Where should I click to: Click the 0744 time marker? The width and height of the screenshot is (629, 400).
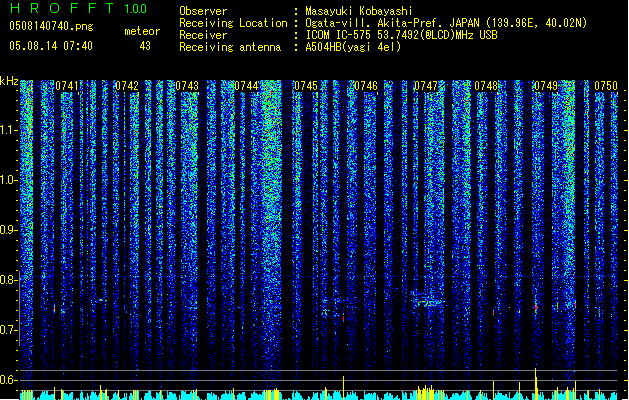point(246,86)
